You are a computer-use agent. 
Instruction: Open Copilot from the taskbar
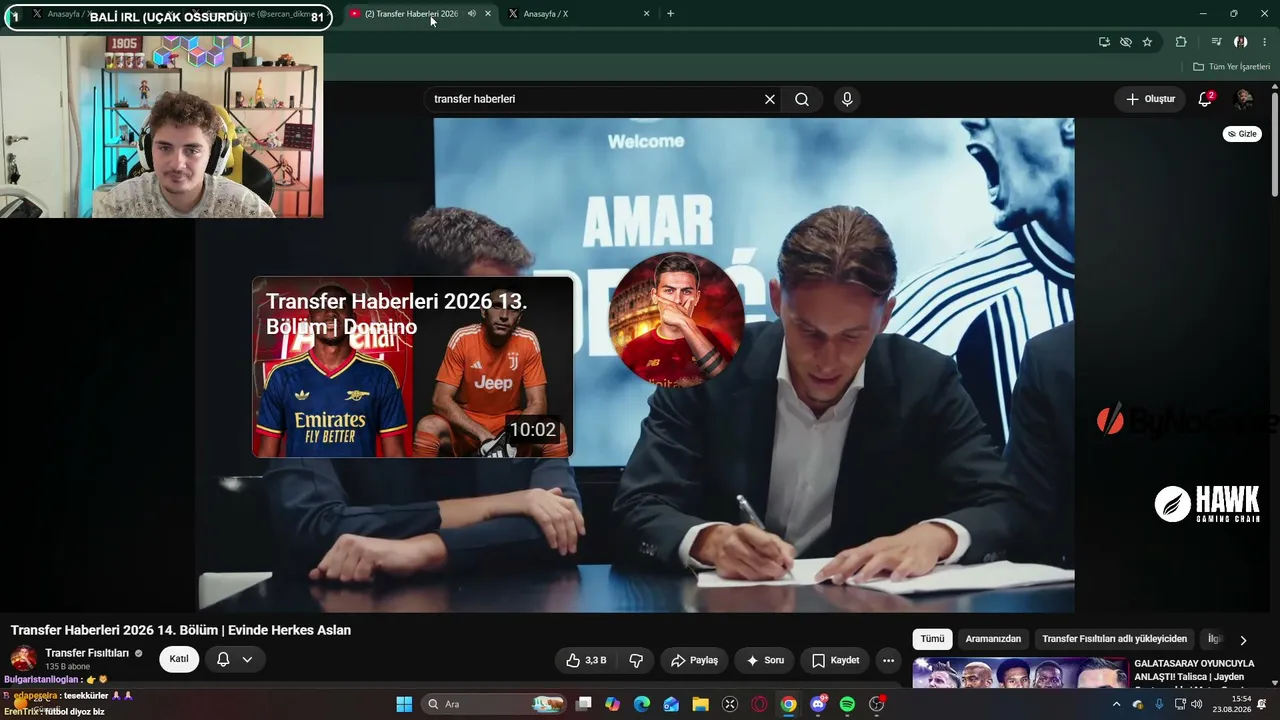613,704
